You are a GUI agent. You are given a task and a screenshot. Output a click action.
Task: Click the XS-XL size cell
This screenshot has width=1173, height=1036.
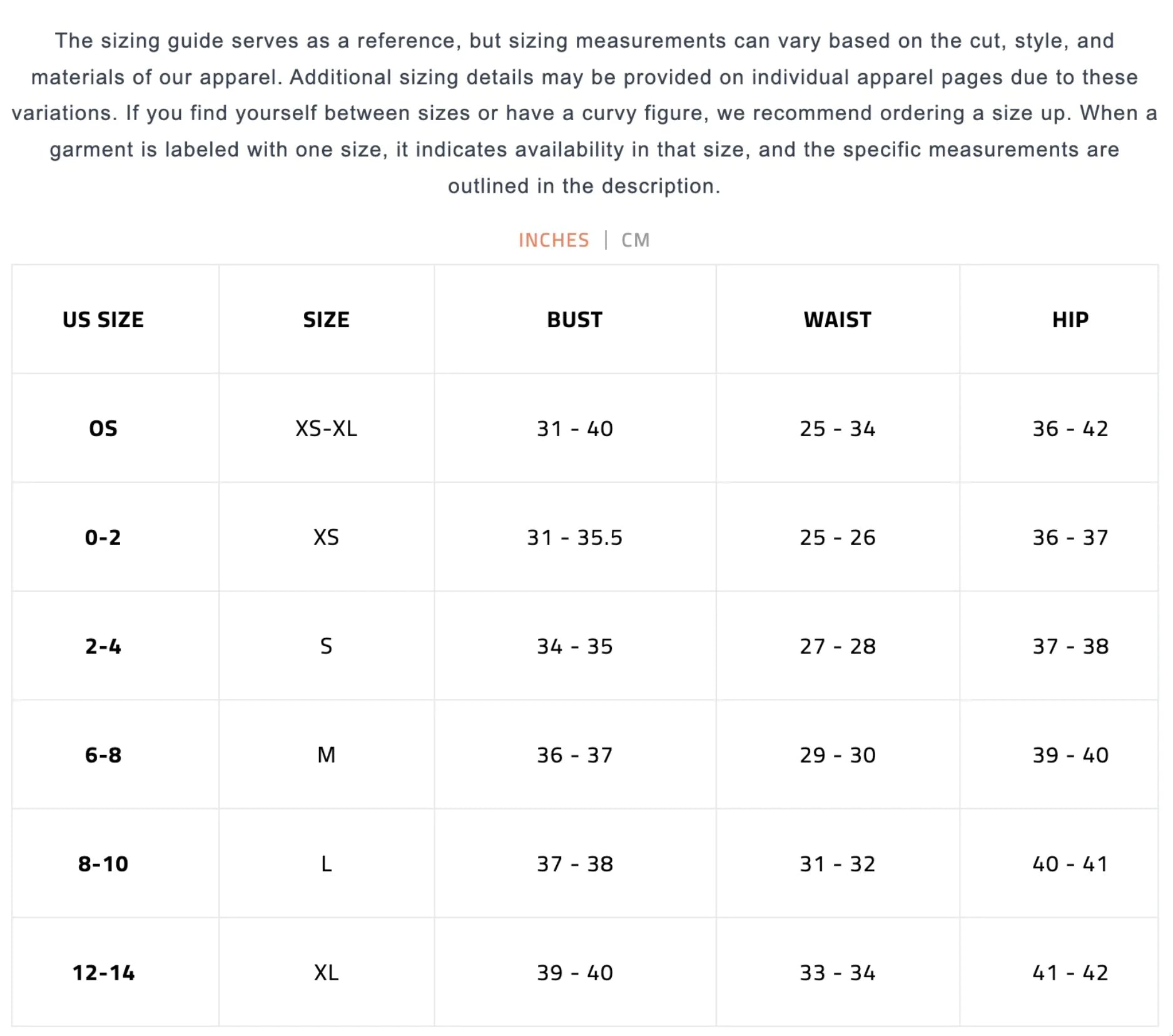point(326,429)
